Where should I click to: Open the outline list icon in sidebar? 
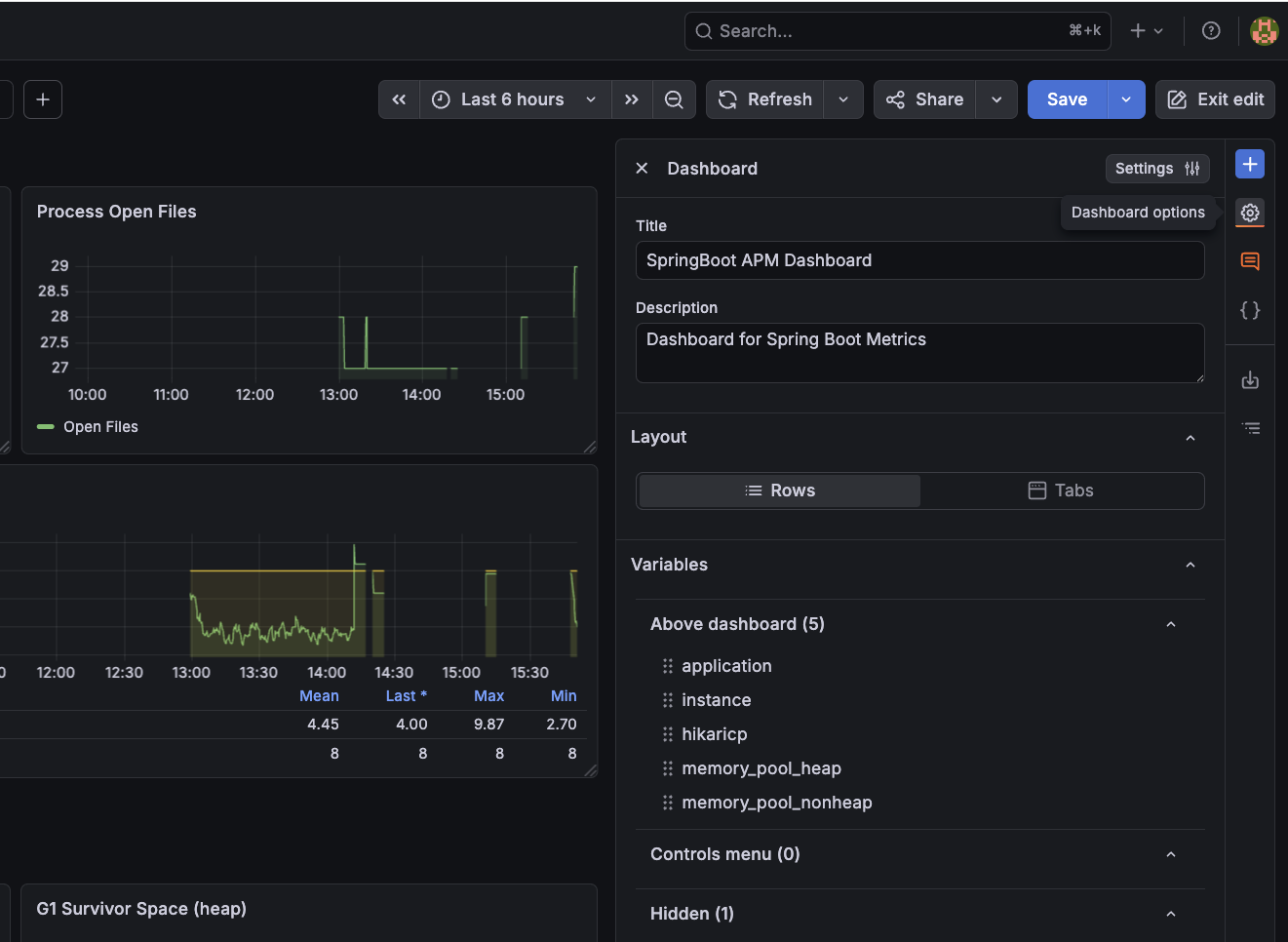pos(1250,428)
